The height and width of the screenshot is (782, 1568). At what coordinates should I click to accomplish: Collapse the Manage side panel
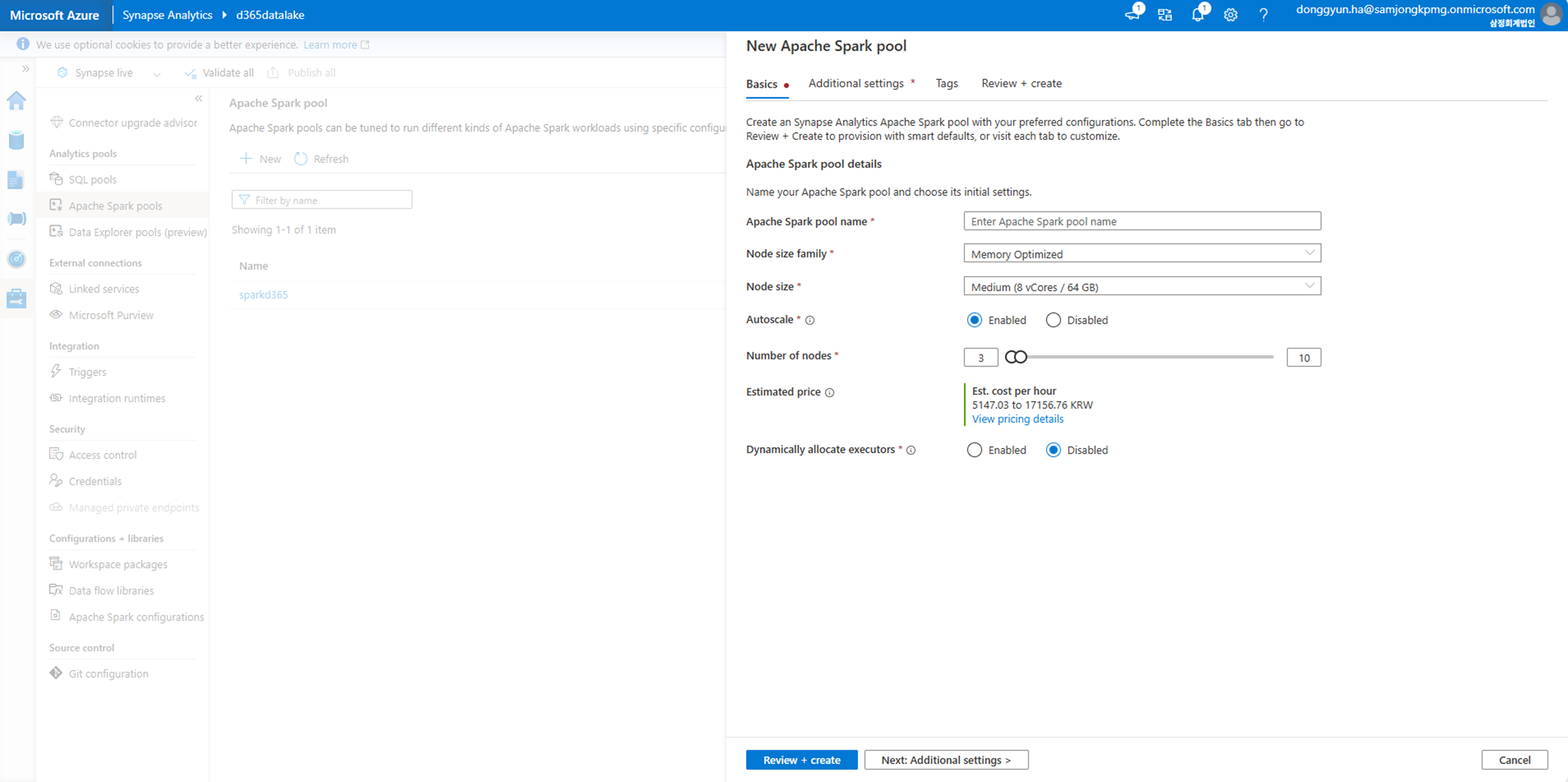[198, 98]
